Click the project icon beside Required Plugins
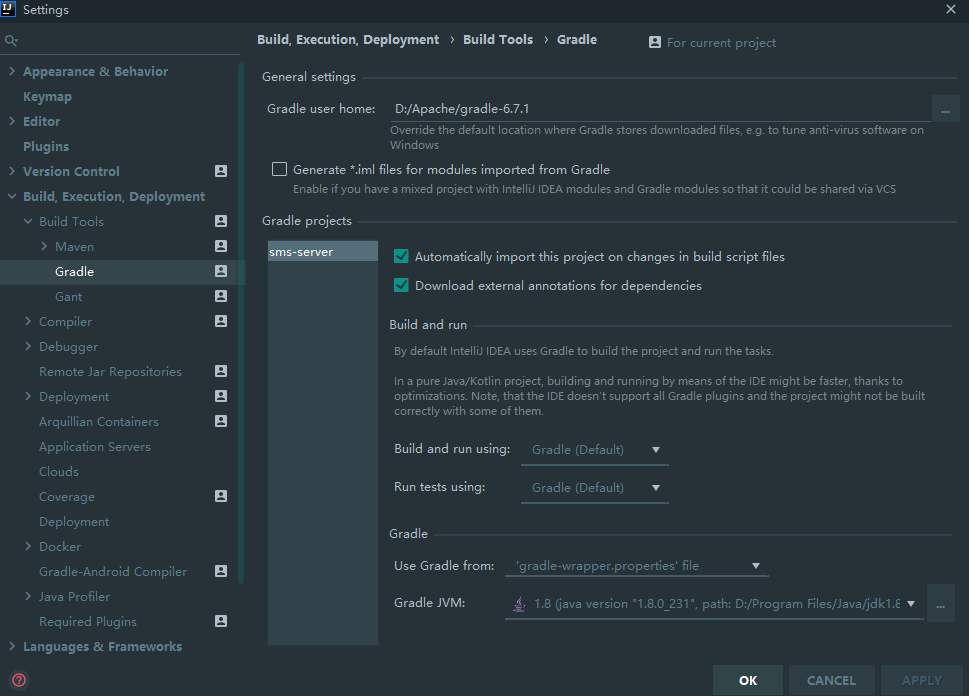This screenshot has width=969, height=696. 221,621
